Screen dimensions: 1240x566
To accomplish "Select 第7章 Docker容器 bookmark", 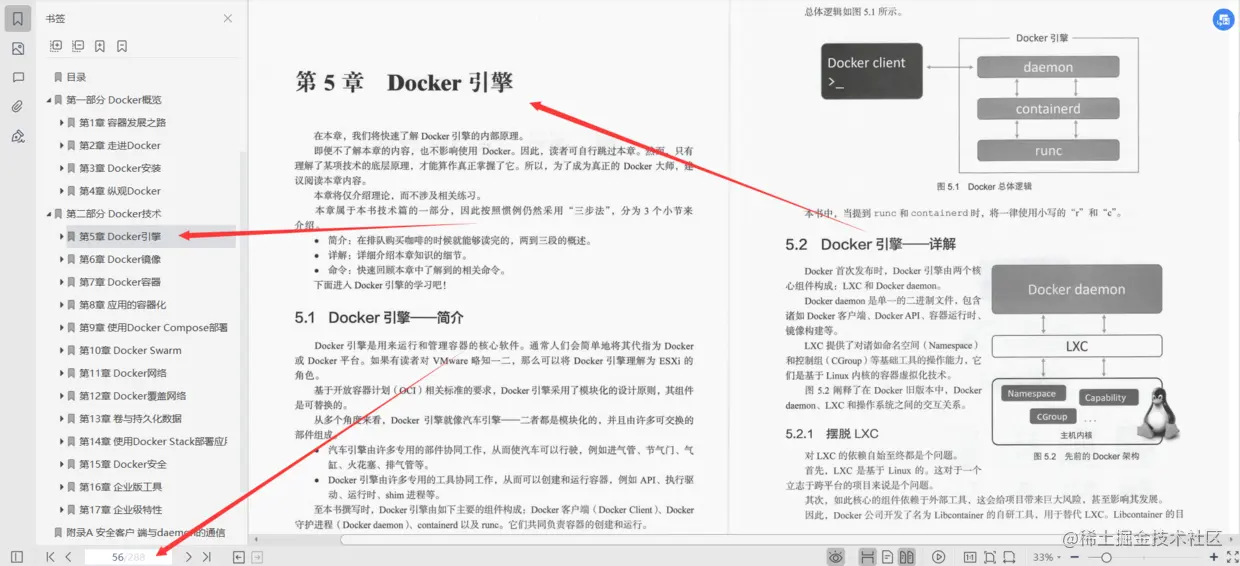I will (x=120, y=282).
